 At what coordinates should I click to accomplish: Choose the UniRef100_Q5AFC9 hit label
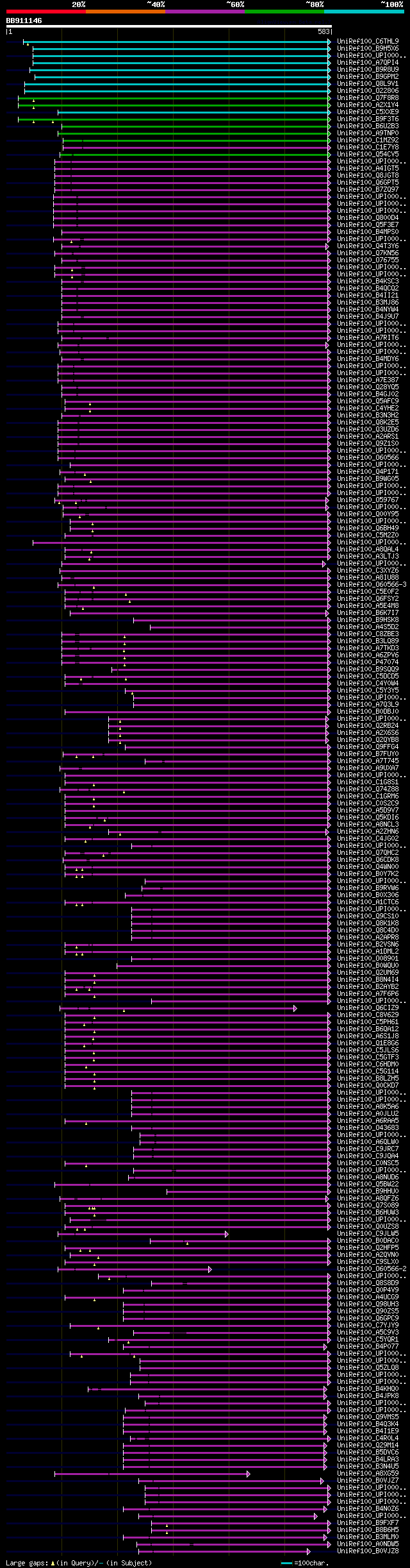[x=368, y=401]
